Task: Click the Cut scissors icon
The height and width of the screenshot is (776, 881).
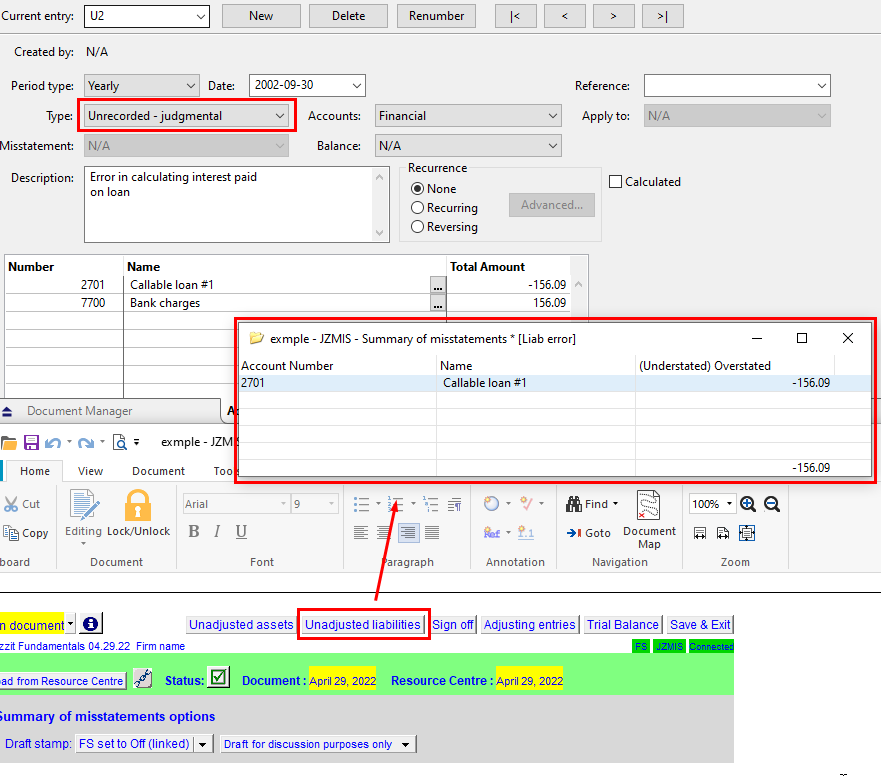Action: pos(11,504)
